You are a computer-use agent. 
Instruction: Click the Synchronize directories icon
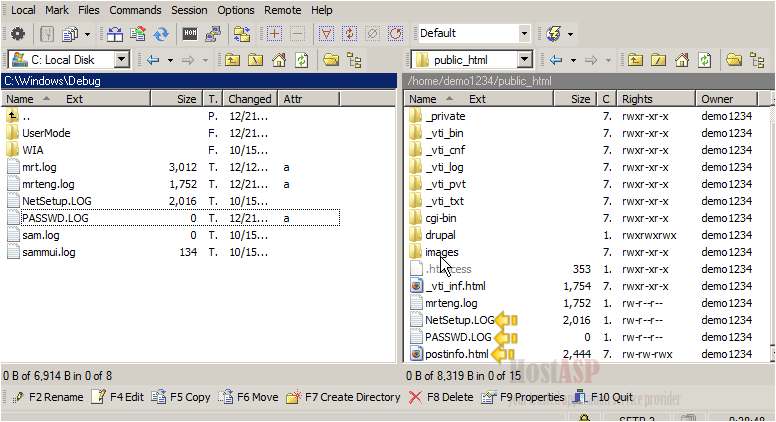161,33
